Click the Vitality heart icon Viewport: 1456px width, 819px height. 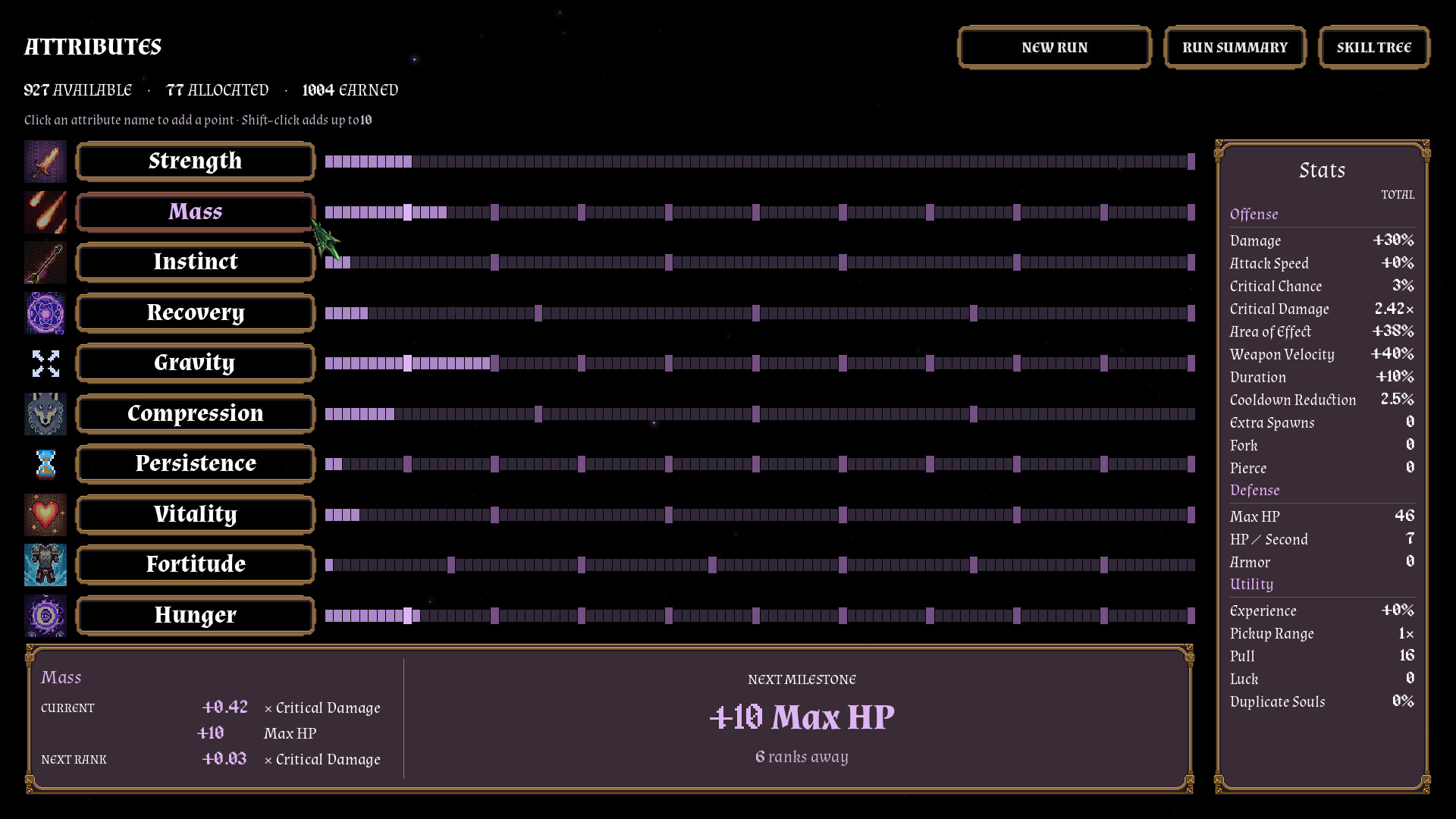click(45, 514)
